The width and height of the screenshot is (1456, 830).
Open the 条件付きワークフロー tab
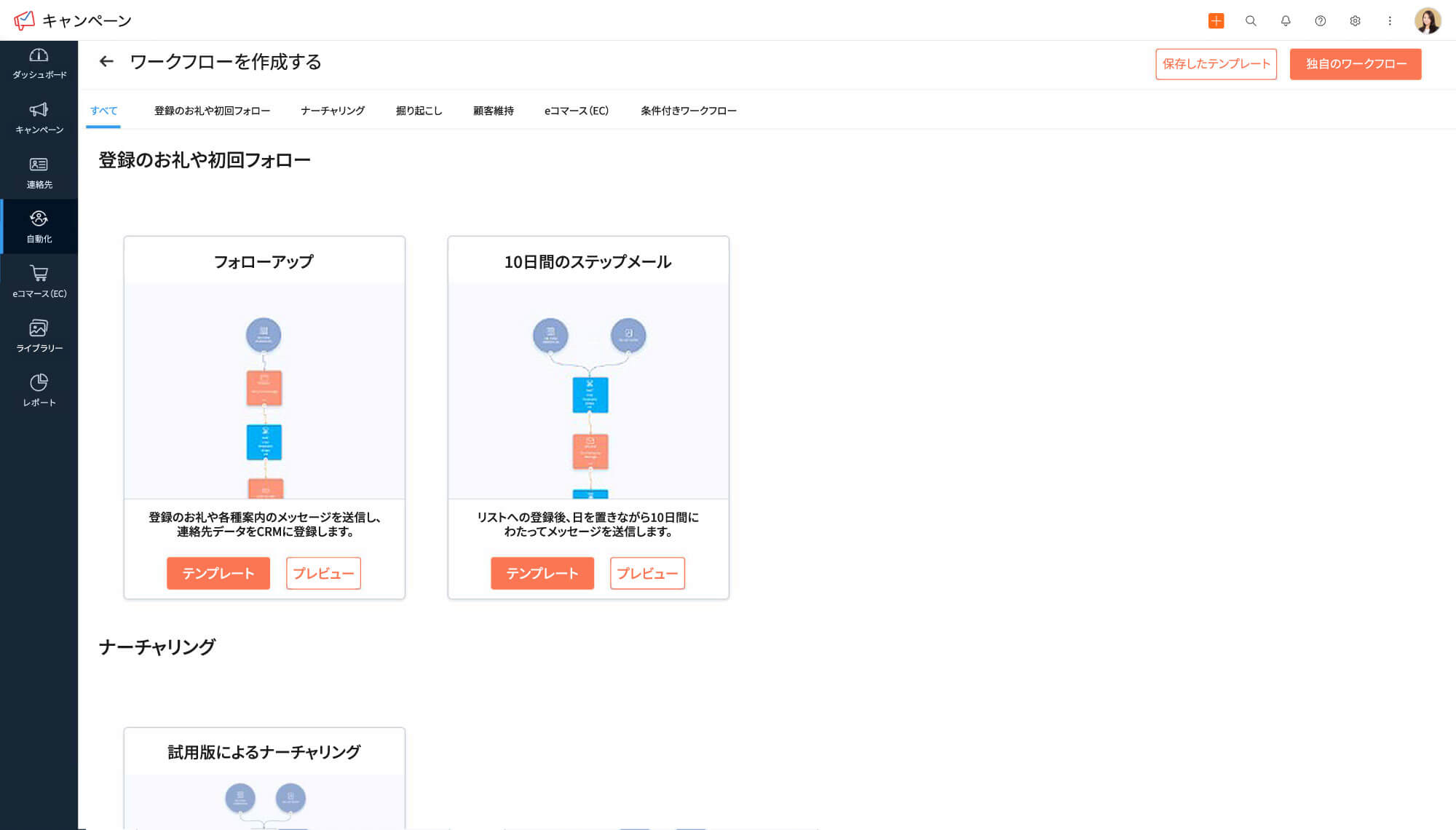tap(689, 111)
